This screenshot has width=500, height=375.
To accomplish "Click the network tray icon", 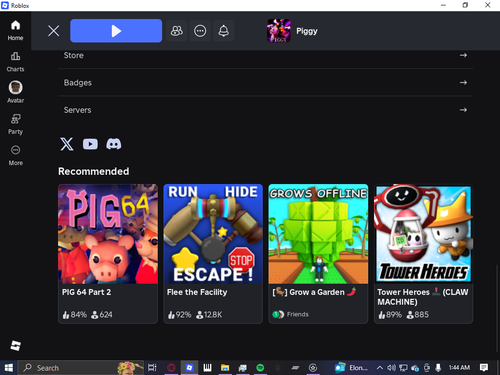I will pos(403,368).
